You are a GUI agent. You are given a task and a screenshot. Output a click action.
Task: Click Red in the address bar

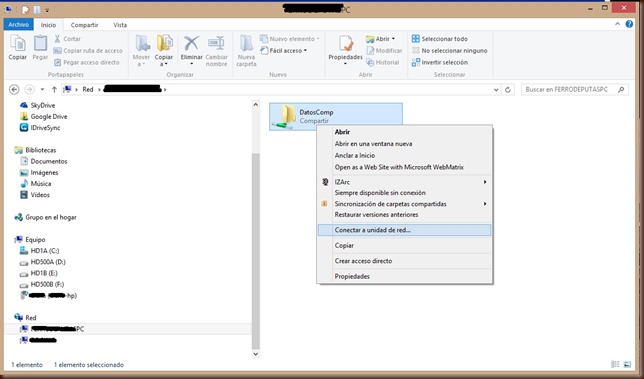point(88,89)
